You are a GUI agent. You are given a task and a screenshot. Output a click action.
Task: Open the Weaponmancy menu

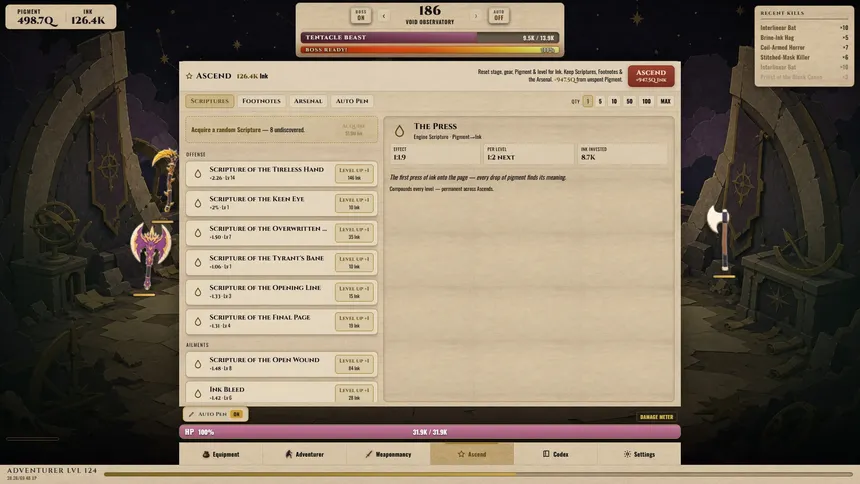[x=388, y=454]
